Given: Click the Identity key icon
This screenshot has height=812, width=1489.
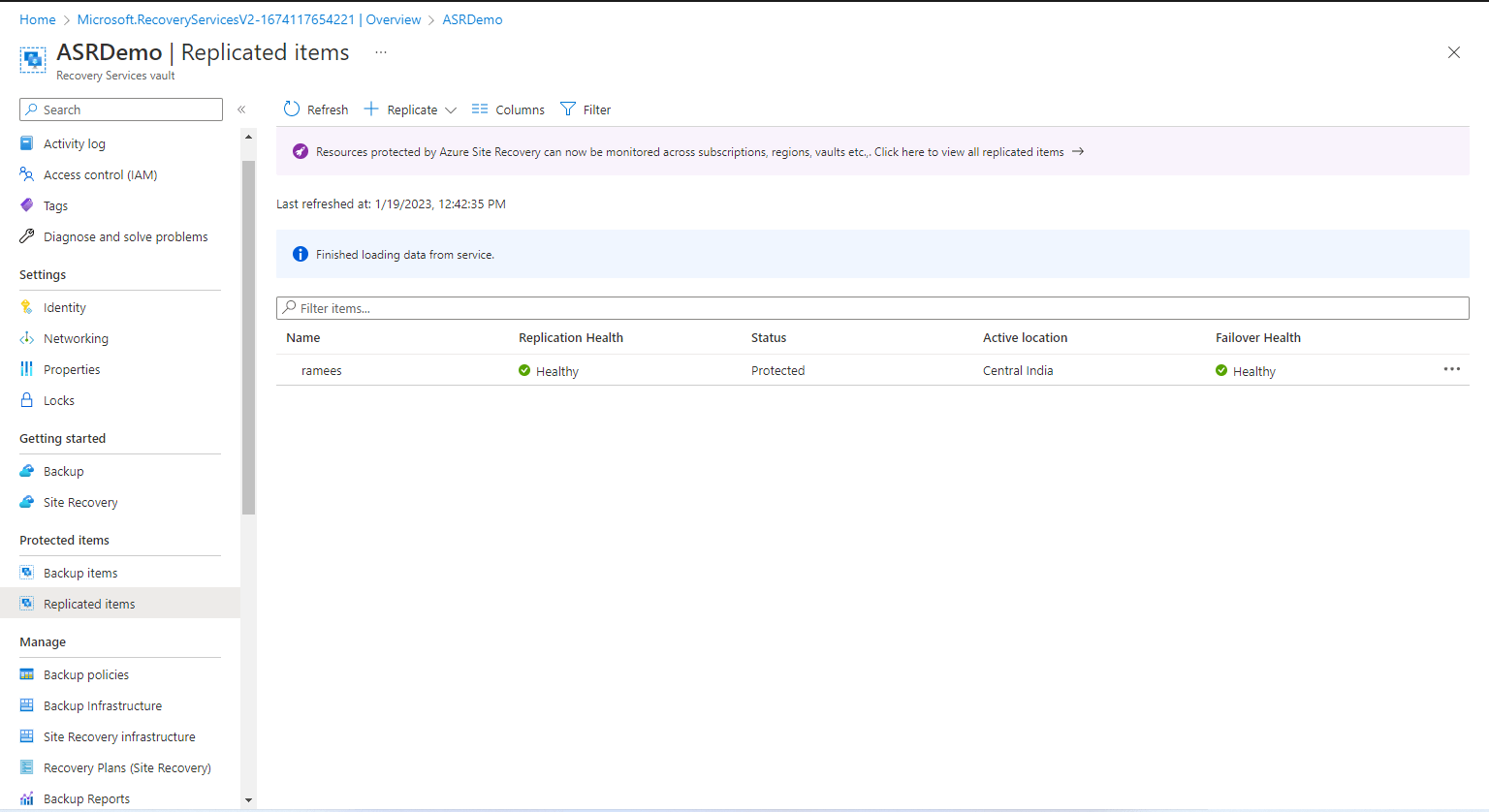Looking at the screenshot, I should point(27,307).
